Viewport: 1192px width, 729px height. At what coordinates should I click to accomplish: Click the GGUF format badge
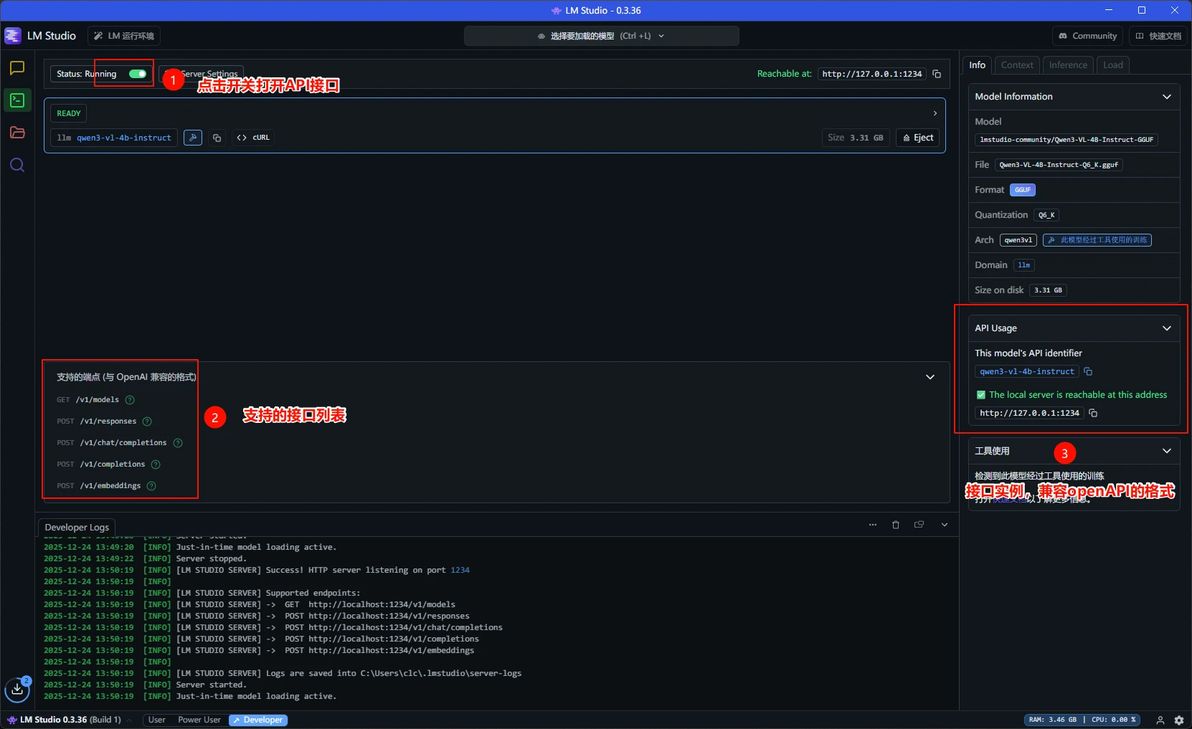click(1022, 190)
